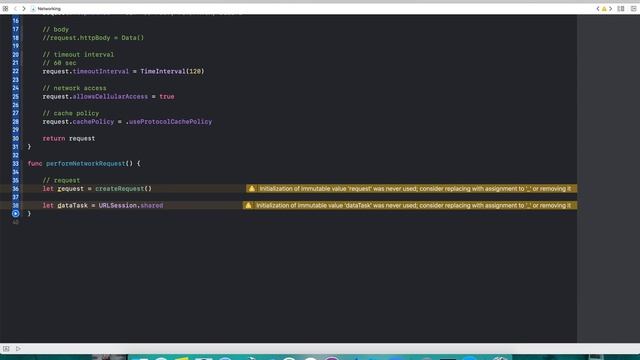Click the '// body' comment
This screenshot has height=360, width=640.
click(x=56, y=29)
